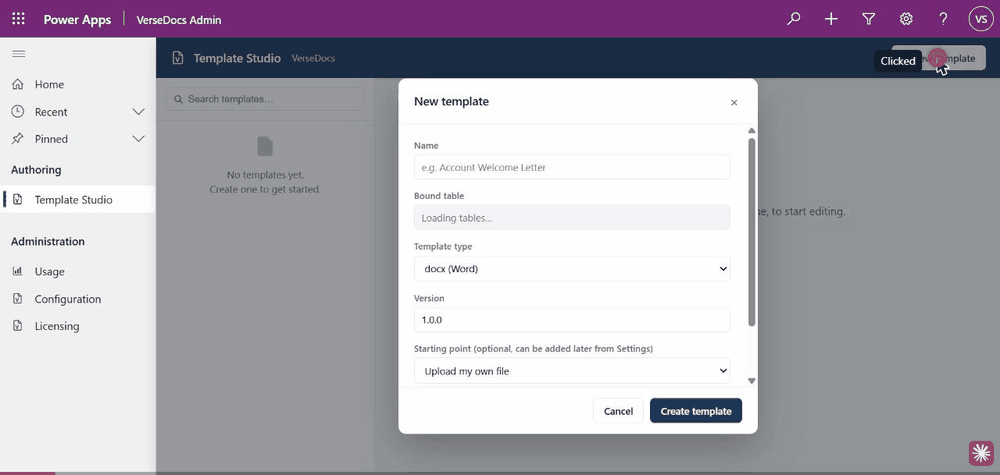Image resolution: width=1000 pixels, height=475 pixels.
Task: Open the Template type dropdown
Action: coord(572,269)
